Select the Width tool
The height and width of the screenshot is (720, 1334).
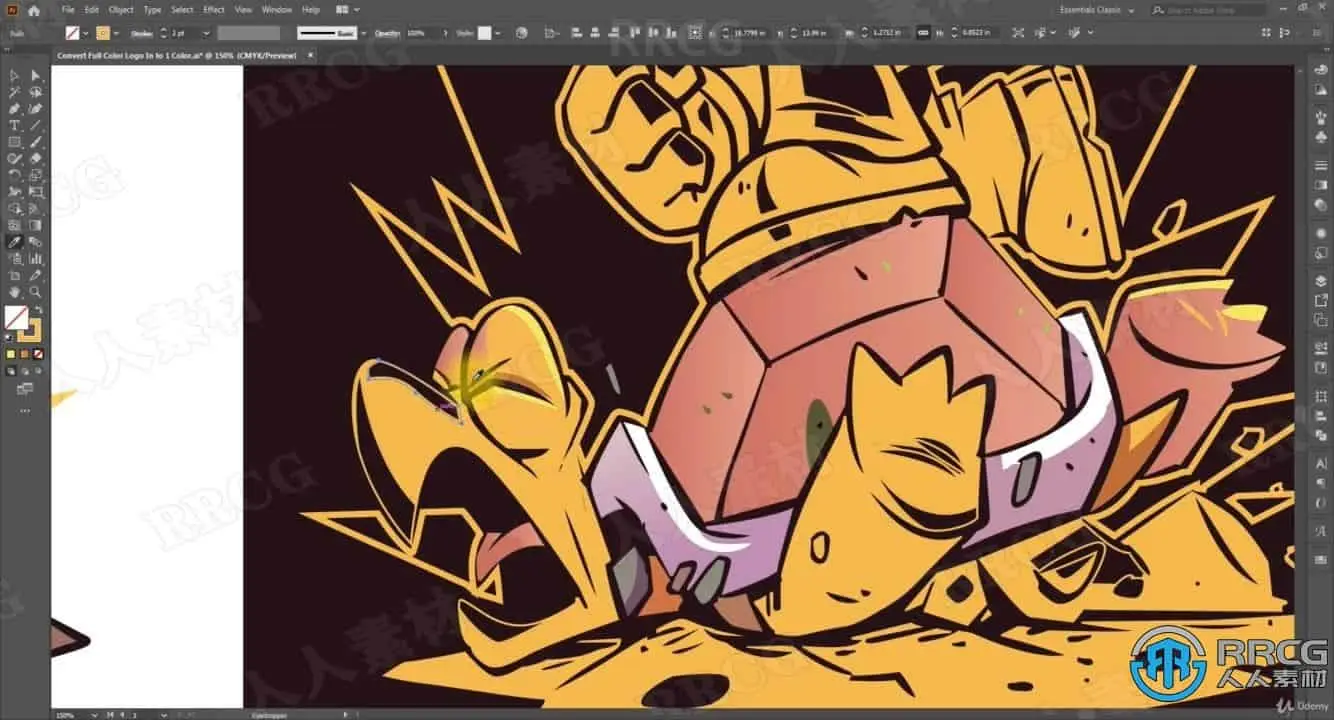tap(15, 192)
